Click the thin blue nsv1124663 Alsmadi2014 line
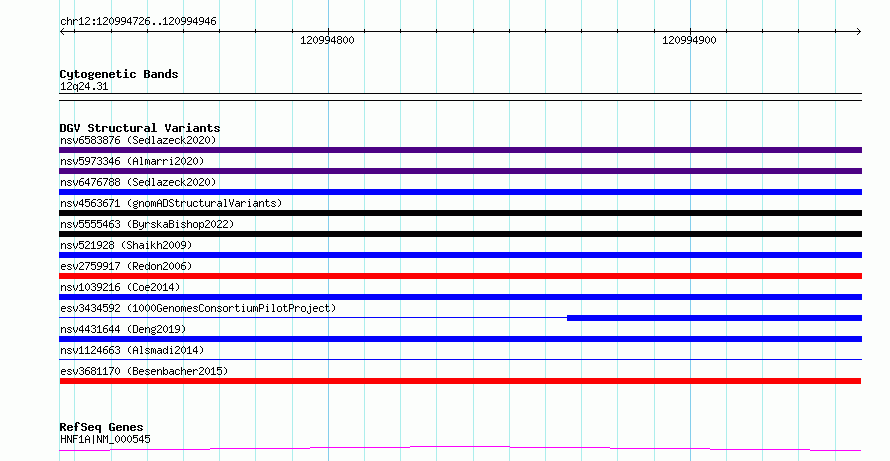 tap(460, 359)
